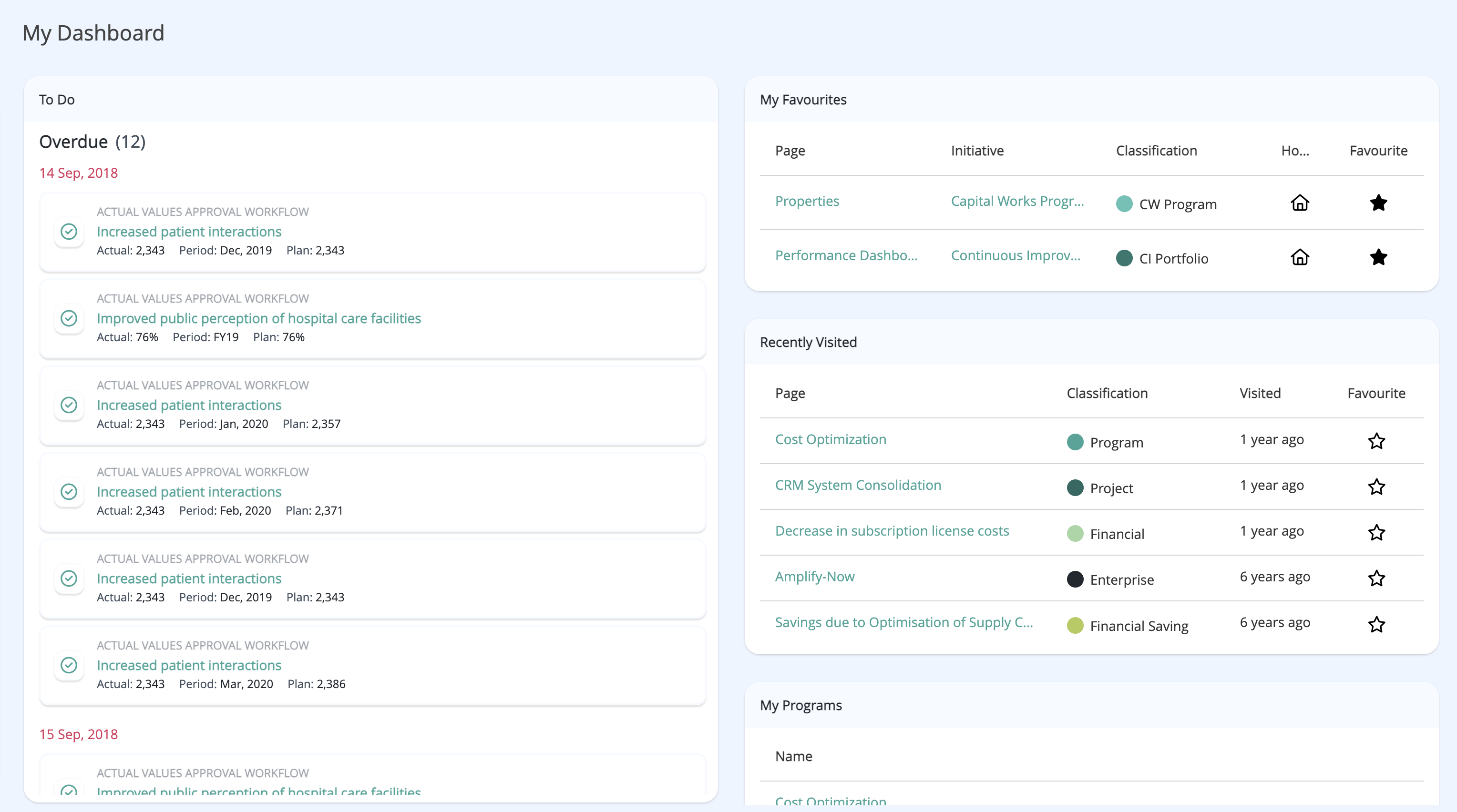Open the Continuous Improv... initiative link
The width and height of the screenshot is (1457, 812).
[1015, 255]
